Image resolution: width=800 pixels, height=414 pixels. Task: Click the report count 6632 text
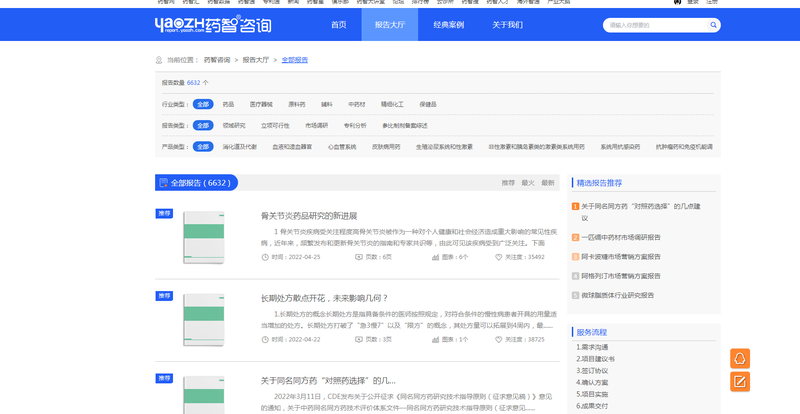[193, 83]
